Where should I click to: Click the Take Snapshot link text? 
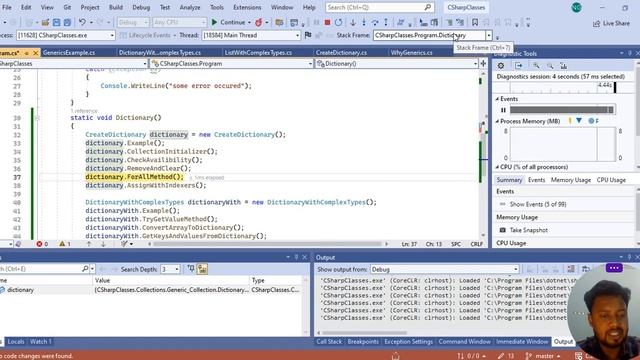click(529, 230)
